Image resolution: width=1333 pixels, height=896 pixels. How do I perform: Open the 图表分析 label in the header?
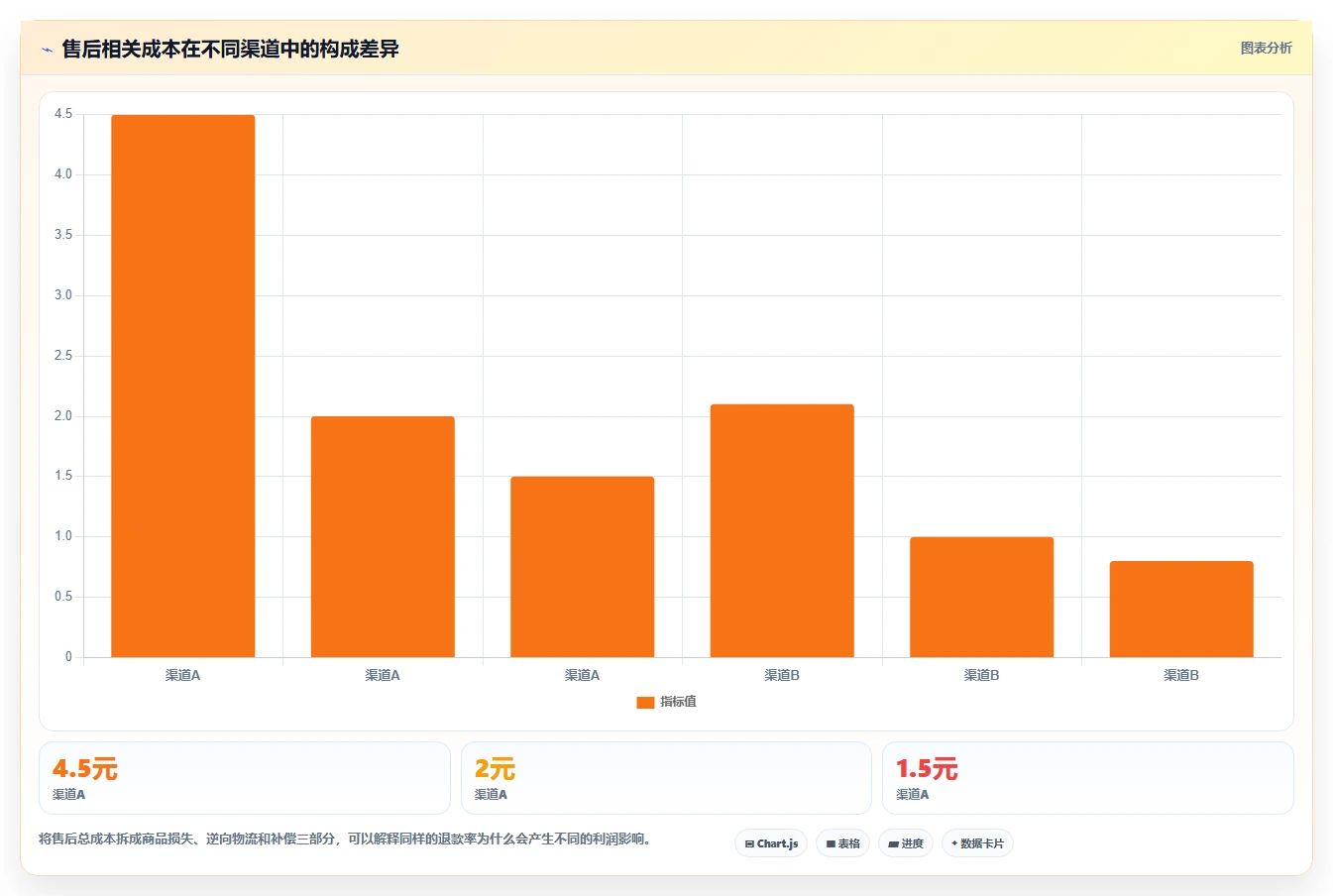click(1266, 48)
